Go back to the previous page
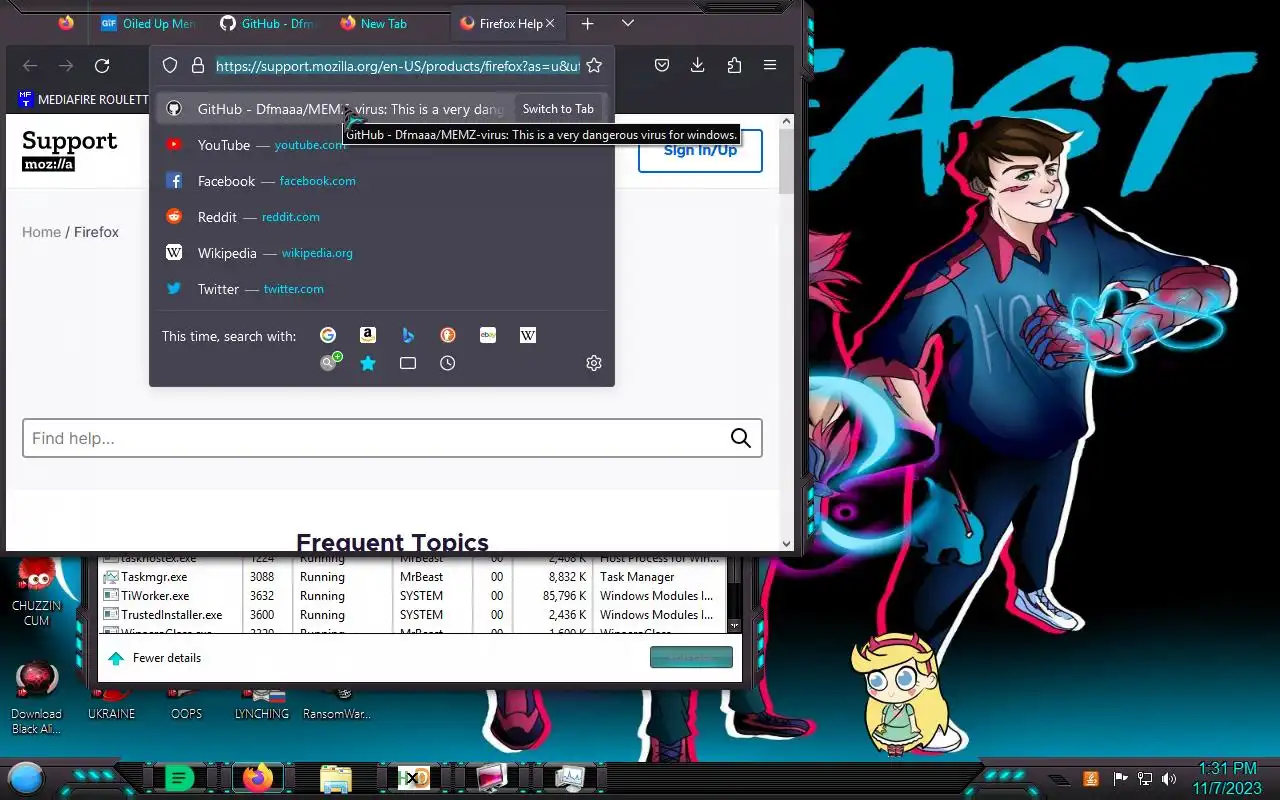 tap(30, 65)
